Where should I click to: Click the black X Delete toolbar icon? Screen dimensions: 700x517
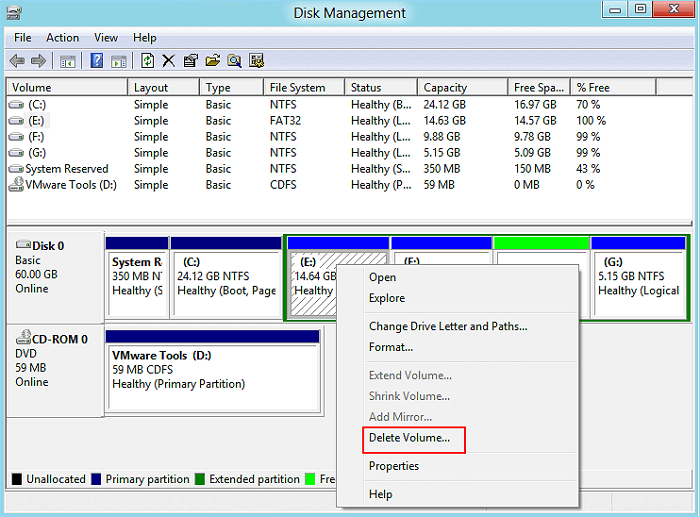click(168, 61)
